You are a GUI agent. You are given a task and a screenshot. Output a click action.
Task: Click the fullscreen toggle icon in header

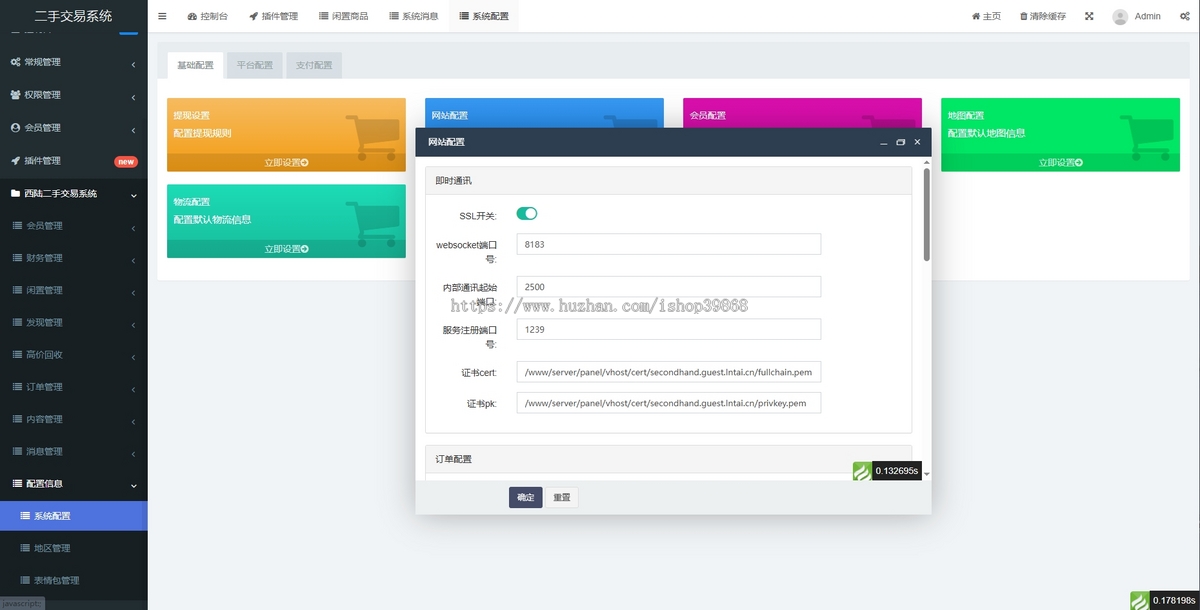tap(1089, 16)
